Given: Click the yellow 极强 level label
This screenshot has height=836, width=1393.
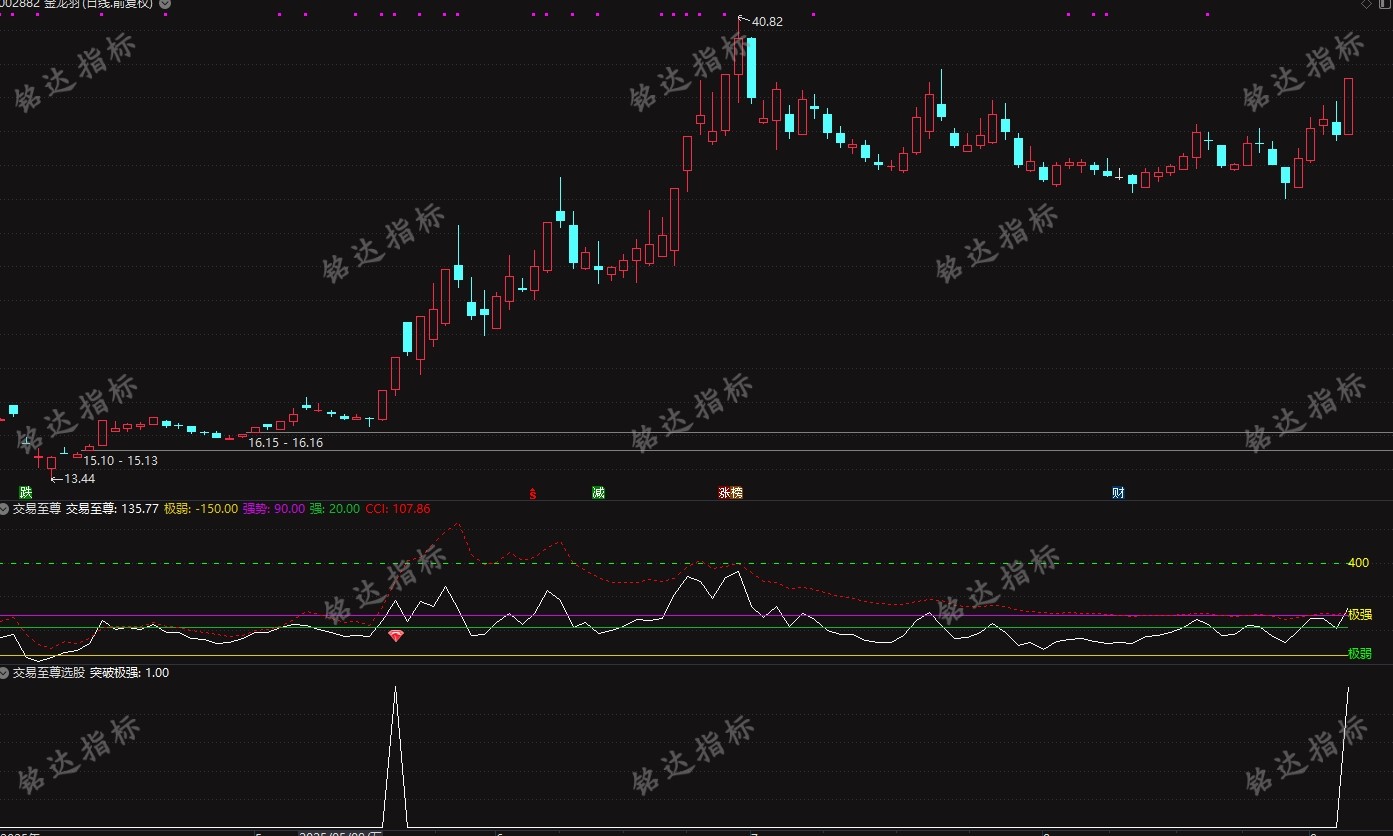Looking at the screenshot, I should point(1360,615).
